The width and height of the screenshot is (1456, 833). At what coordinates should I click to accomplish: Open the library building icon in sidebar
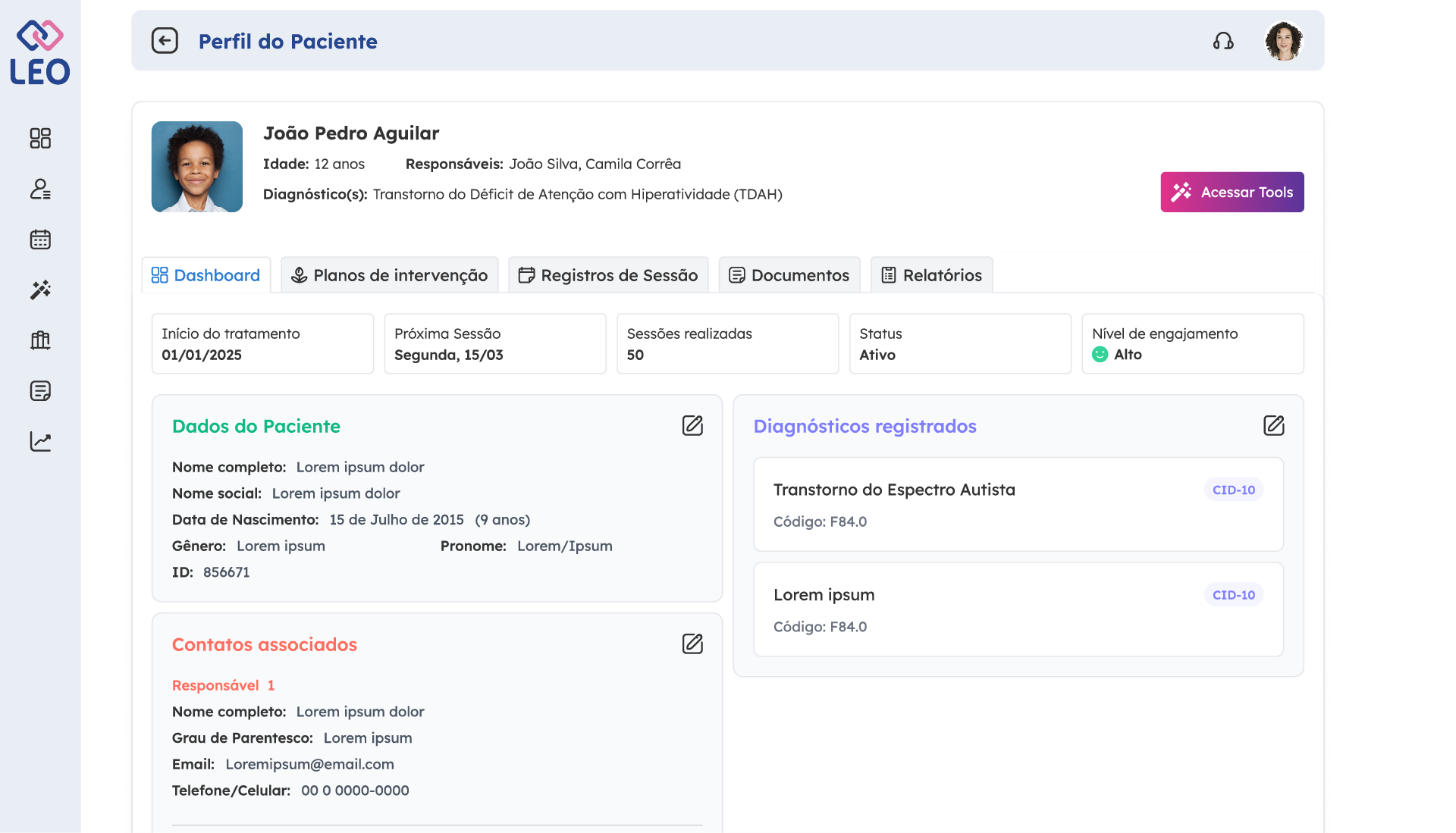[40, 340]
